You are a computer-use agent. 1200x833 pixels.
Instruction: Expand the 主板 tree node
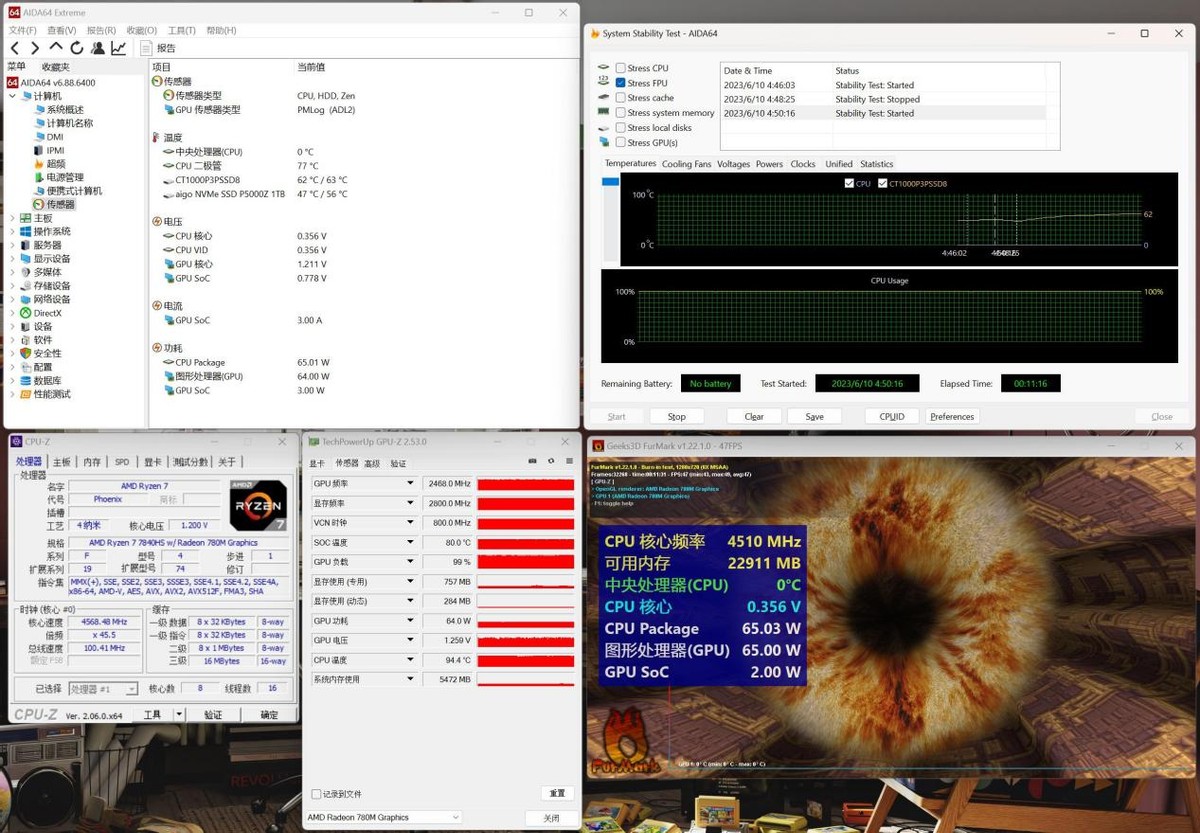pyautogui.click(x=13, y=218)
